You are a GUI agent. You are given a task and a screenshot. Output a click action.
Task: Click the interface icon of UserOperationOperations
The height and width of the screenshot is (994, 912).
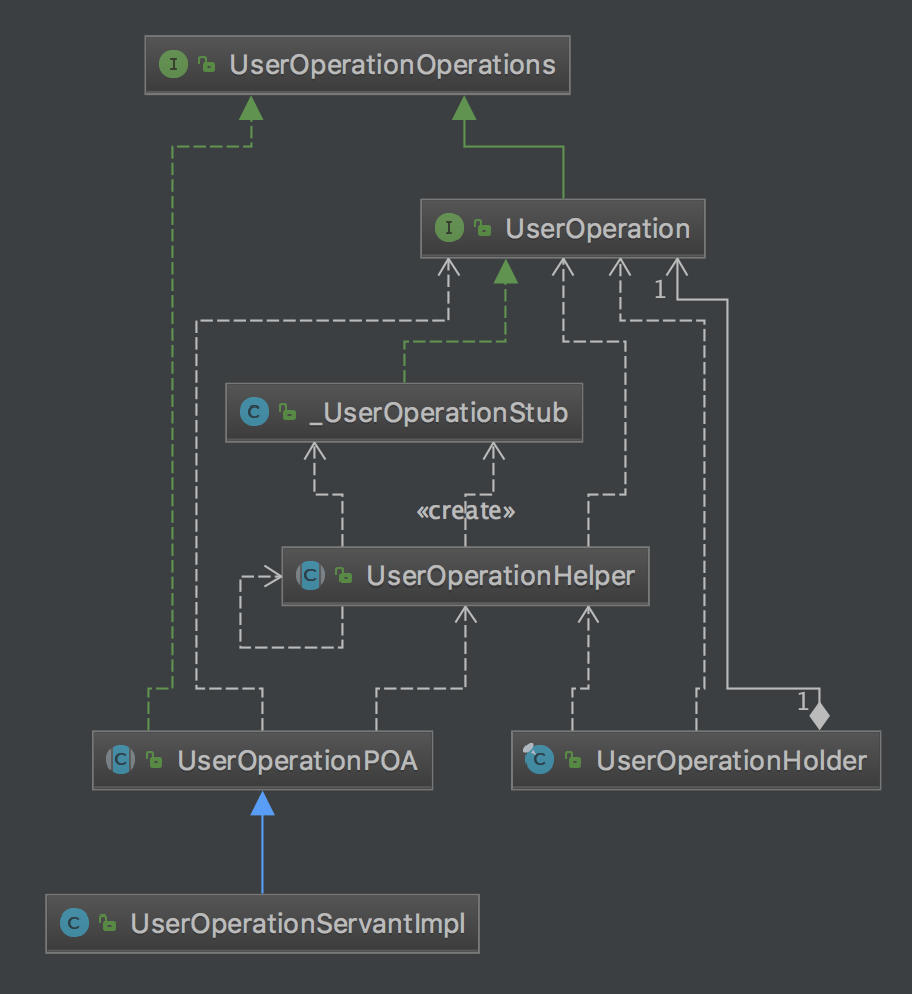click(x=173, y=65)
